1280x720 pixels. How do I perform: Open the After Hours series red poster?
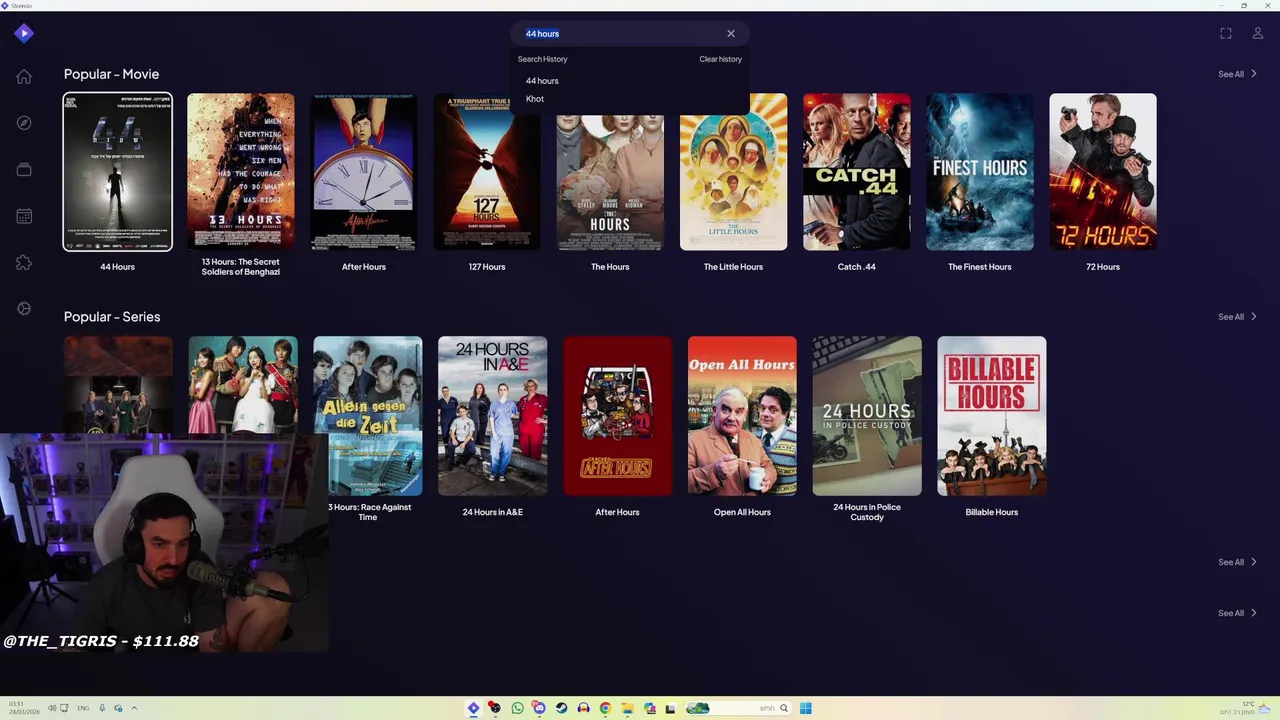617,416
